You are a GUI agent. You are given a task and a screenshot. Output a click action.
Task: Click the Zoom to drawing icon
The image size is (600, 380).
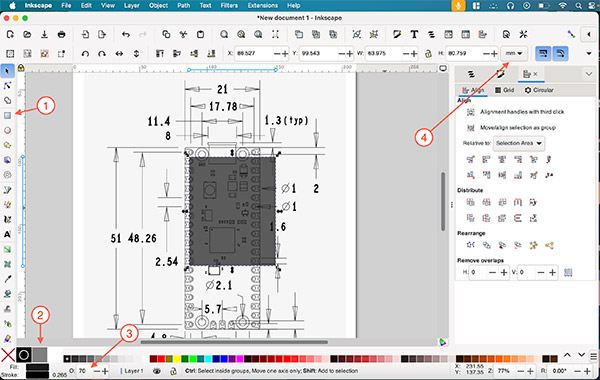(241, 34)
